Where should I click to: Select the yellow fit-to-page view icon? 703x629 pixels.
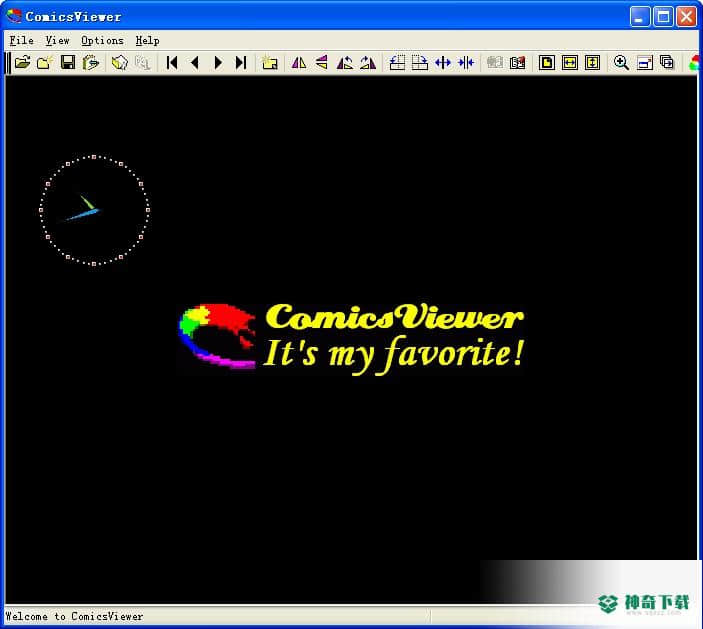[547, 62]
